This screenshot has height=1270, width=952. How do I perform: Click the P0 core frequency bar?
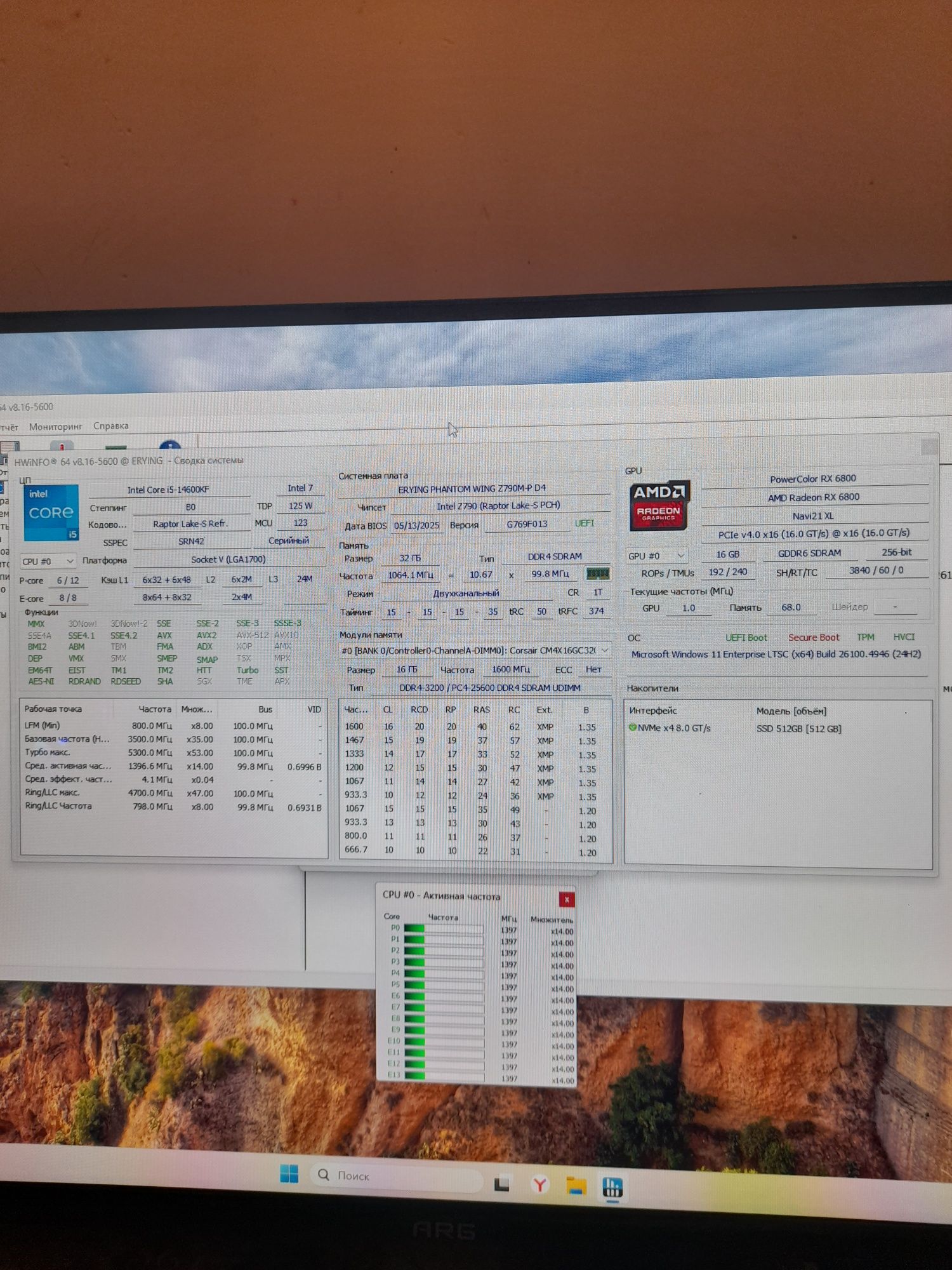click(444, 928)
